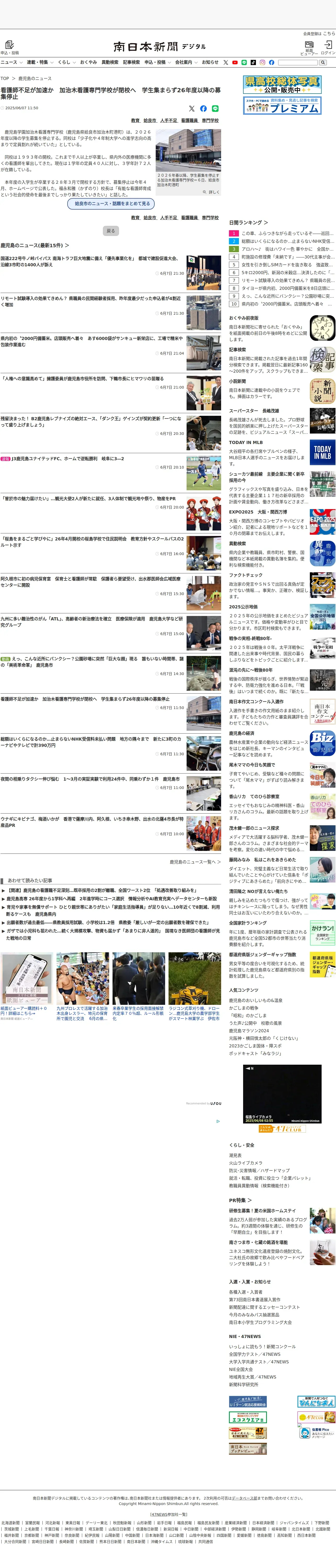Open お知らせ in navigation bar
This screenshot has height=1568, width=336.
[210, 63]
